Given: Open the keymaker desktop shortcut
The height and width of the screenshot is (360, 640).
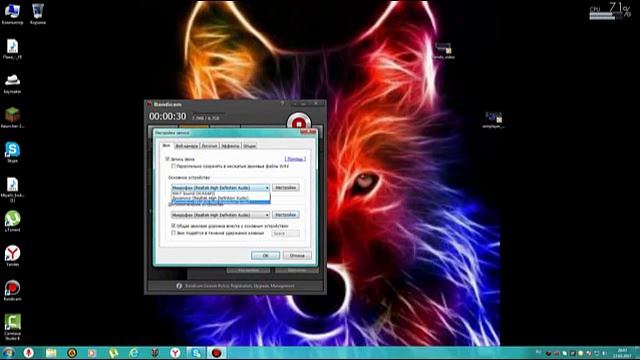Looking at the screenshot, I should (12, 83).
